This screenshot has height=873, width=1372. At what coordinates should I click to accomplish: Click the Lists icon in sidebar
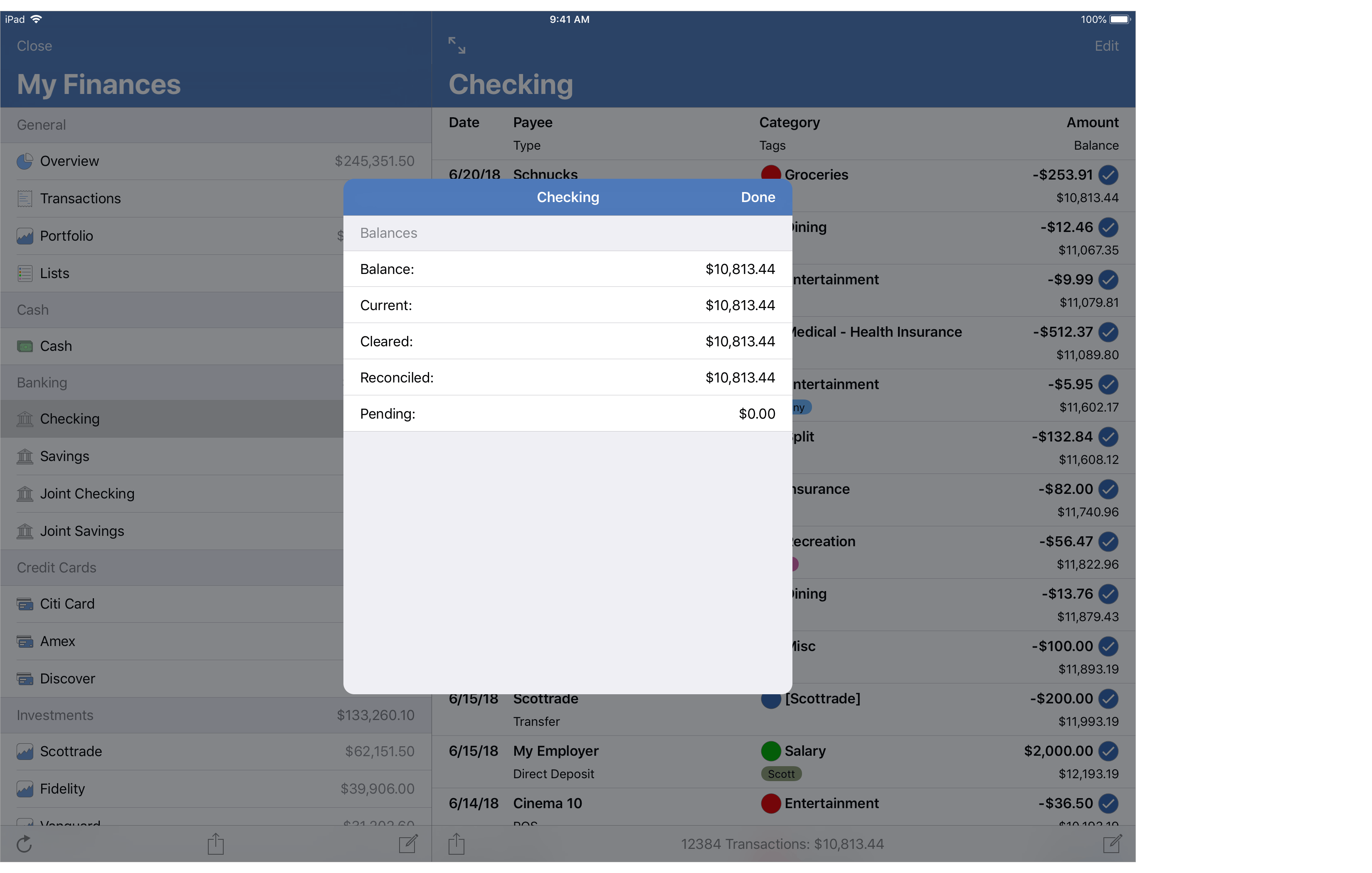tap(25, 274)
